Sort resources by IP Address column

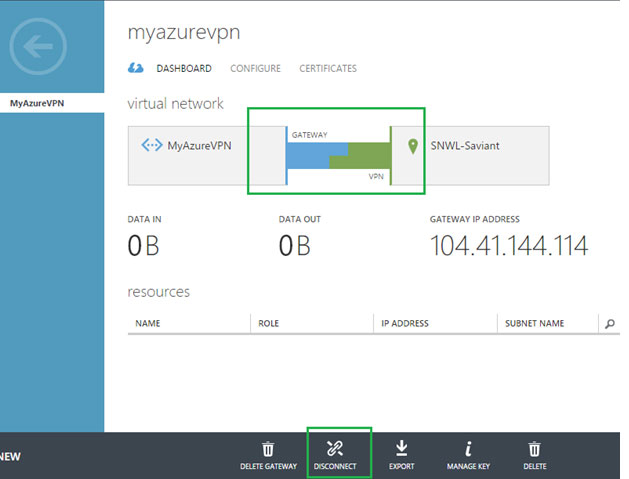[x=405, y=323]
